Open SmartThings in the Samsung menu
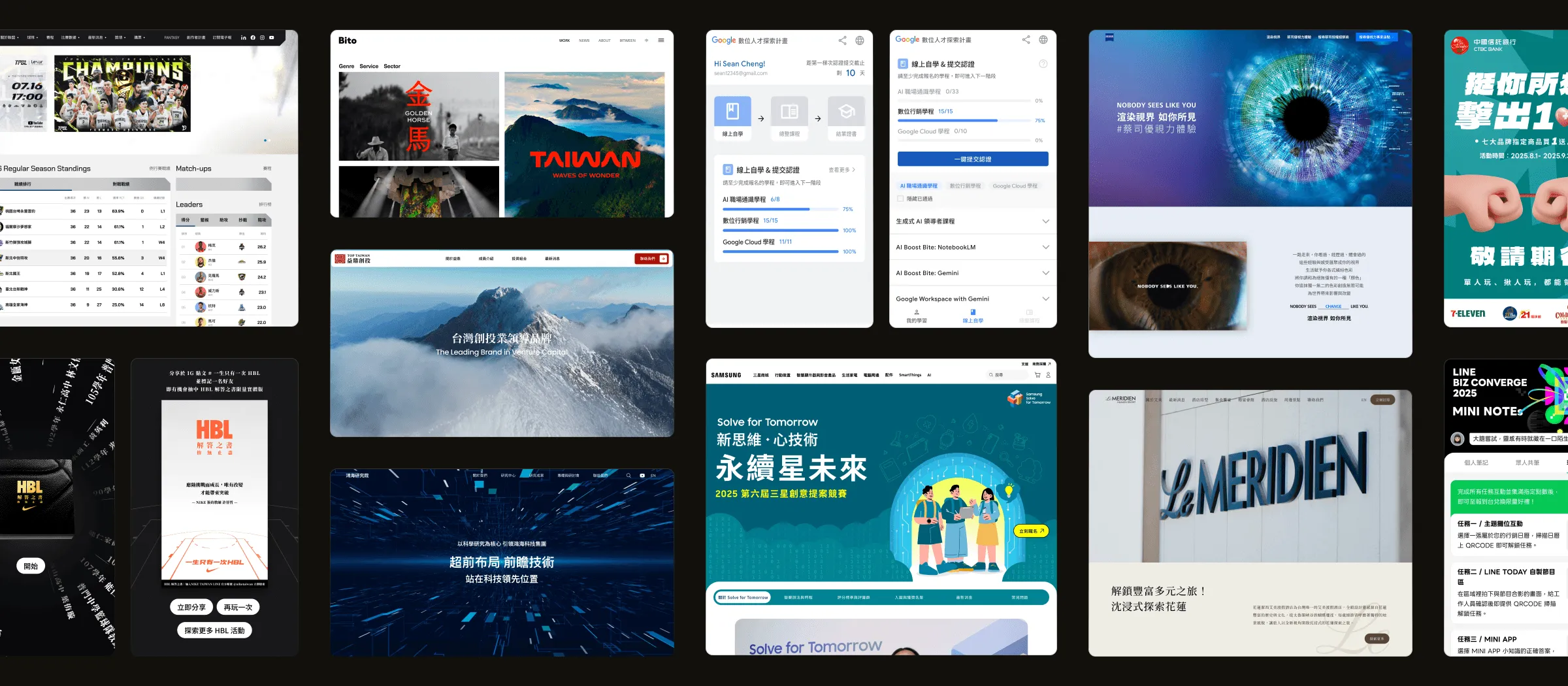This screenshot has height=686, width=1568. [x=910, y=375]
